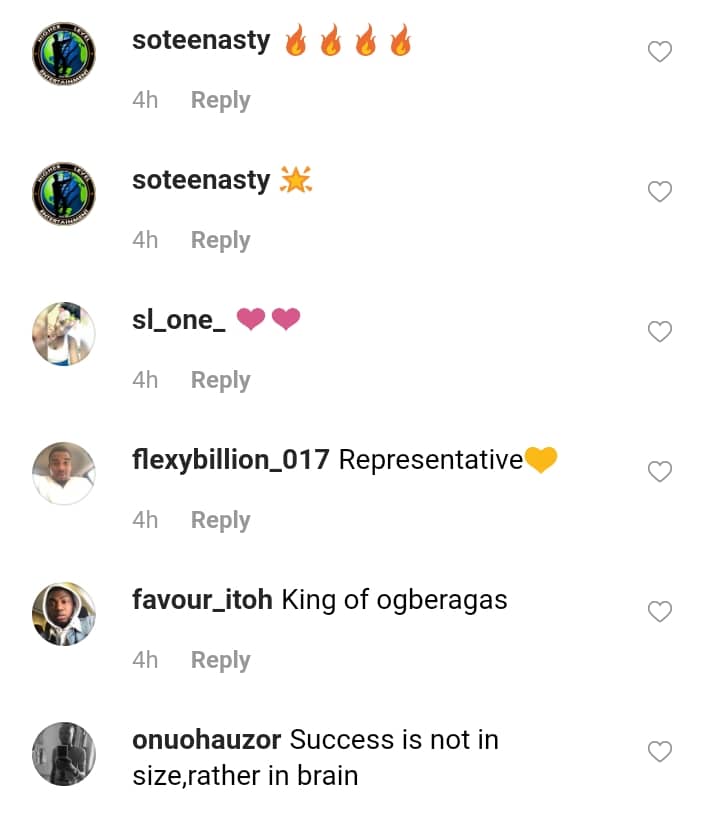Like soteenasty's star emoji comment

(660, 192)
